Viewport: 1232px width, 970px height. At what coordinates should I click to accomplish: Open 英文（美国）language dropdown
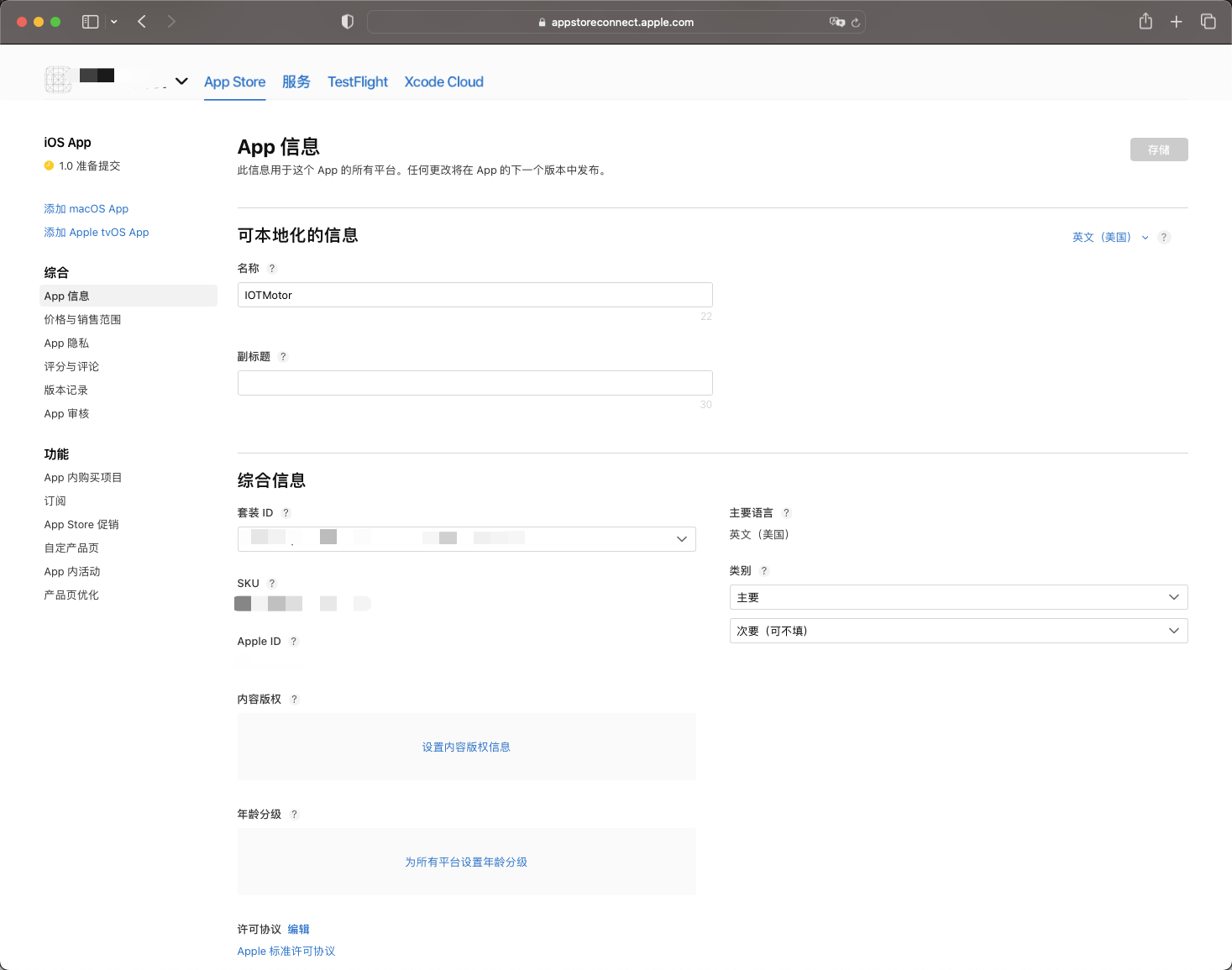pos(1110,238)
